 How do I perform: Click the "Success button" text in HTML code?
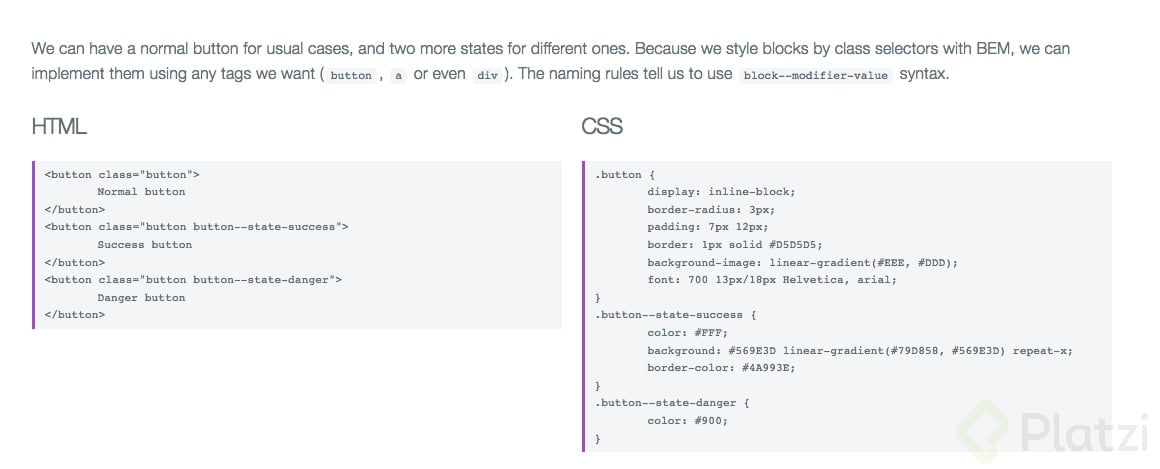click(x=144, y=244)
